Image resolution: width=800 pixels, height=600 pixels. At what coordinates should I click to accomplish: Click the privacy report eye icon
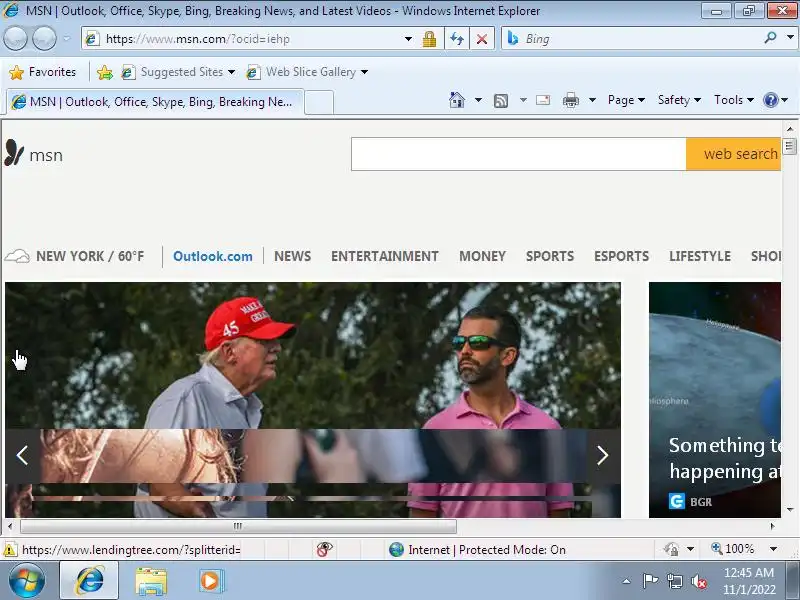coord(324,549)
